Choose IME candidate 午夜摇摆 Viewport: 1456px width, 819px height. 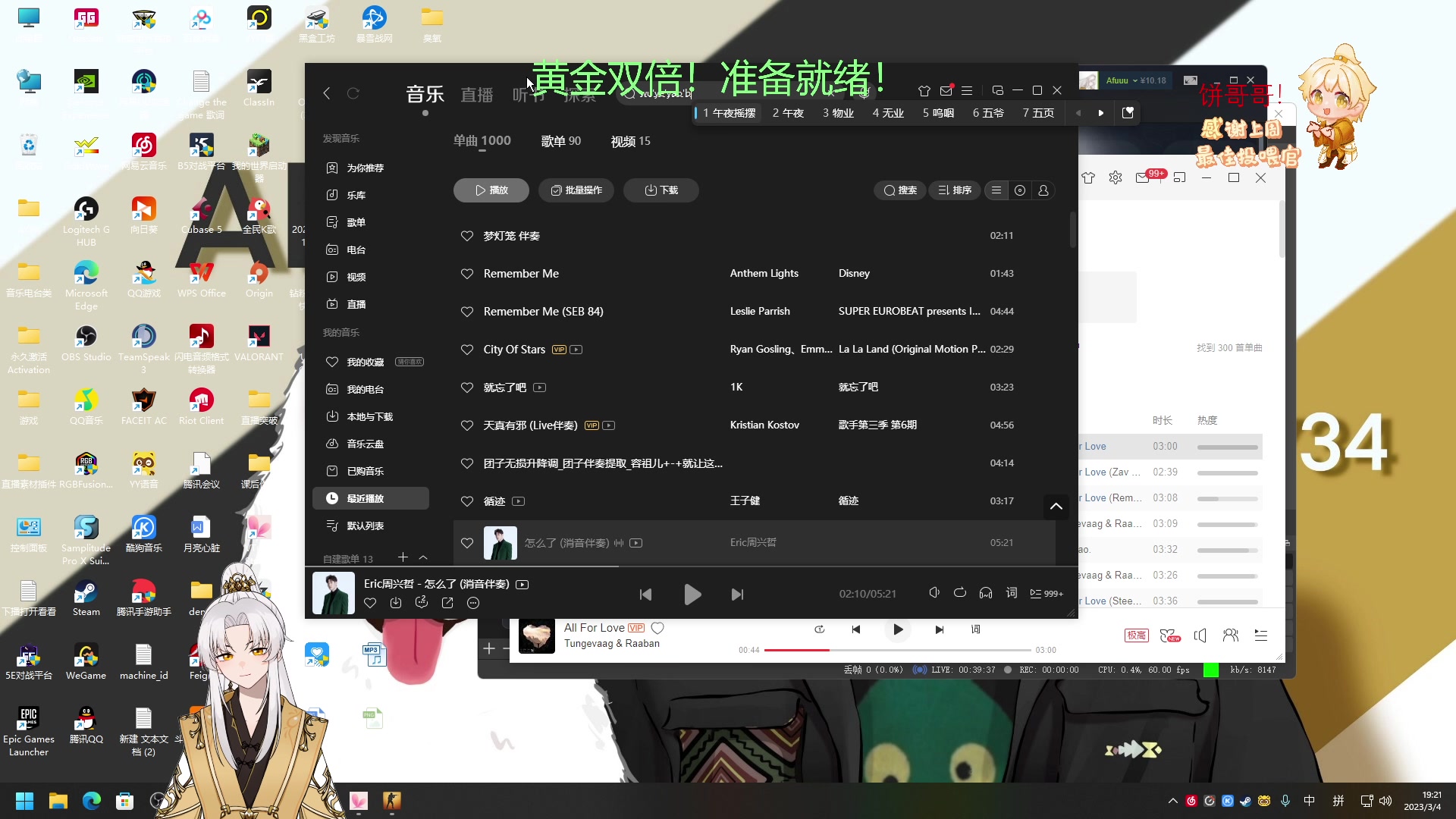pos(729,113)
